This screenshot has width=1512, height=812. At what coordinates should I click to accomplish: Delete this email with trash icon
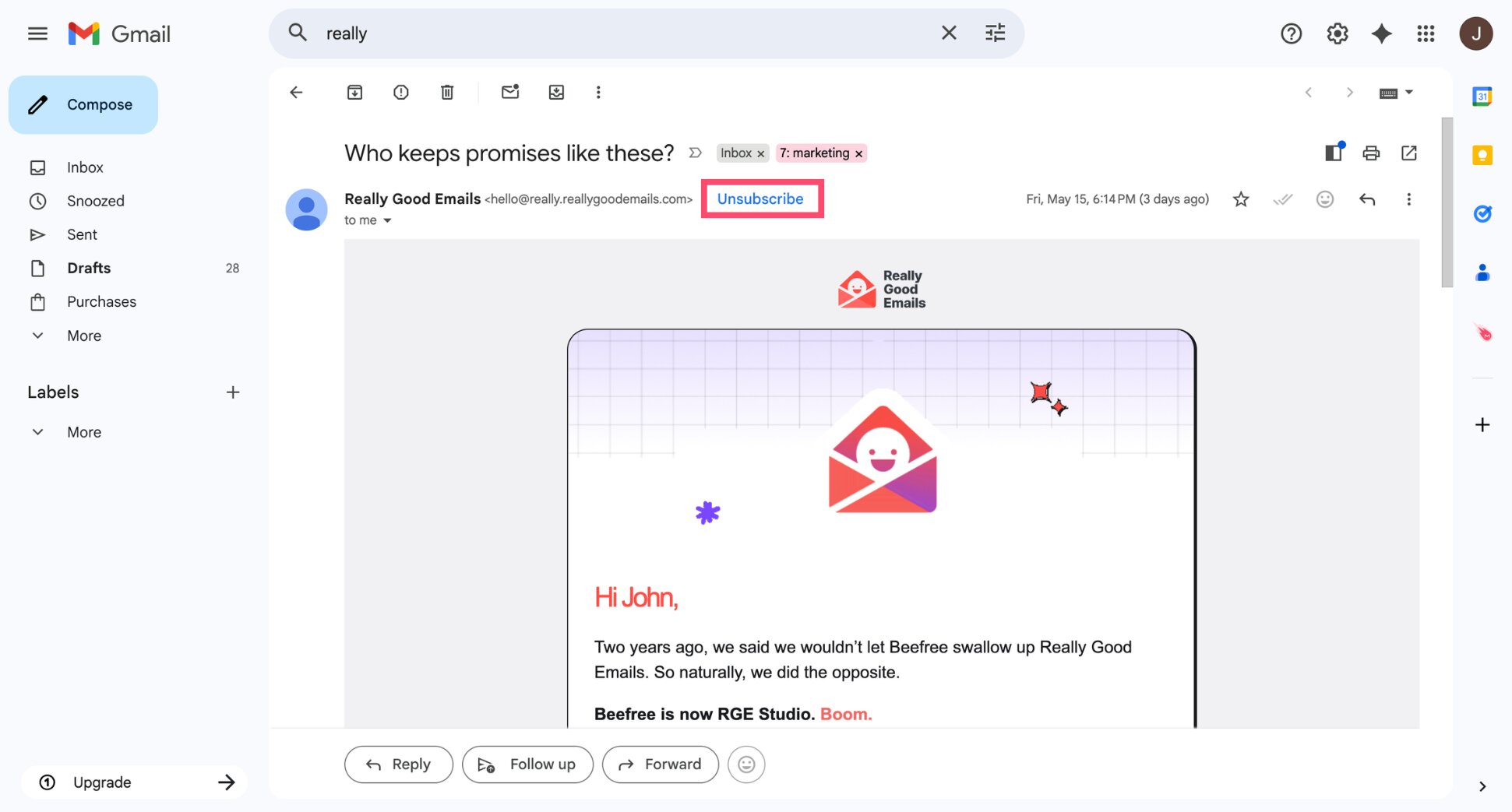pos(447,93)
